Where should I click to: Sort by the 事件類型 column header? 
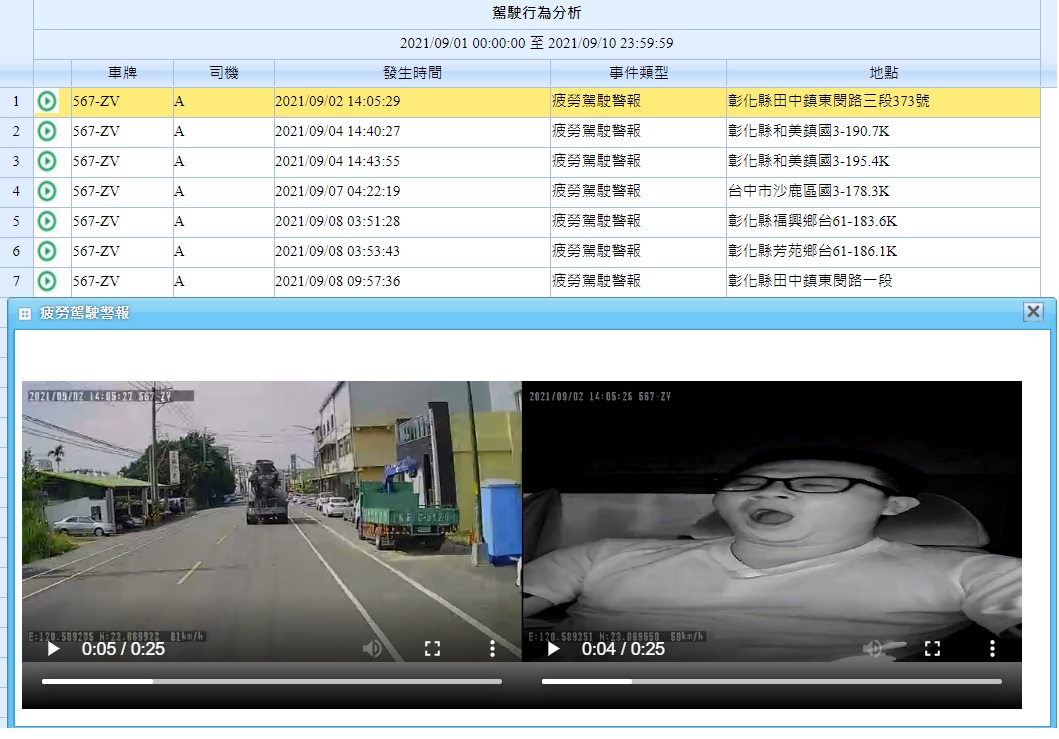[x=638, y=73]
